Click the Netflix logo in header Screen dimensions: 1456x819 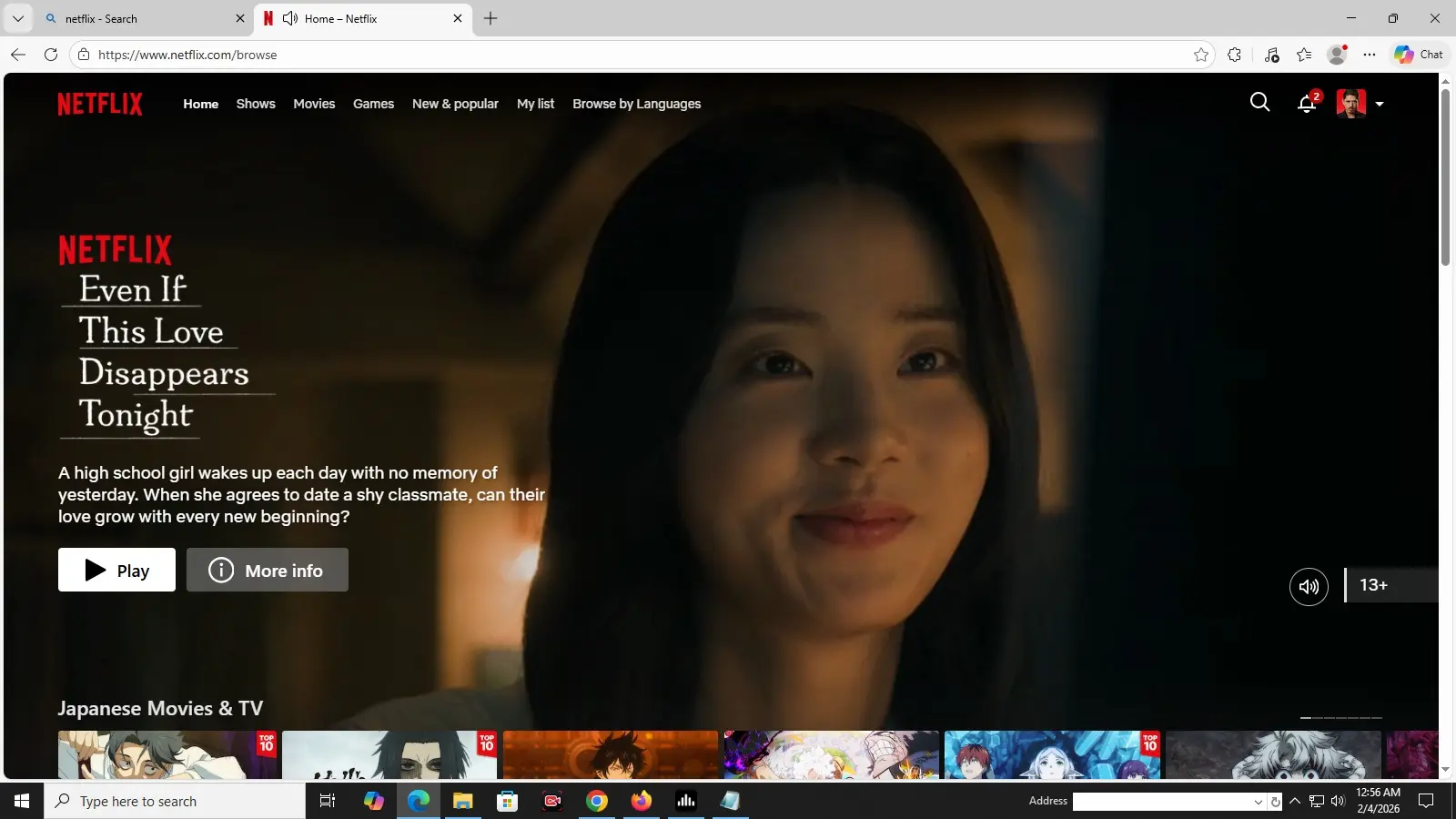(100, 104)
